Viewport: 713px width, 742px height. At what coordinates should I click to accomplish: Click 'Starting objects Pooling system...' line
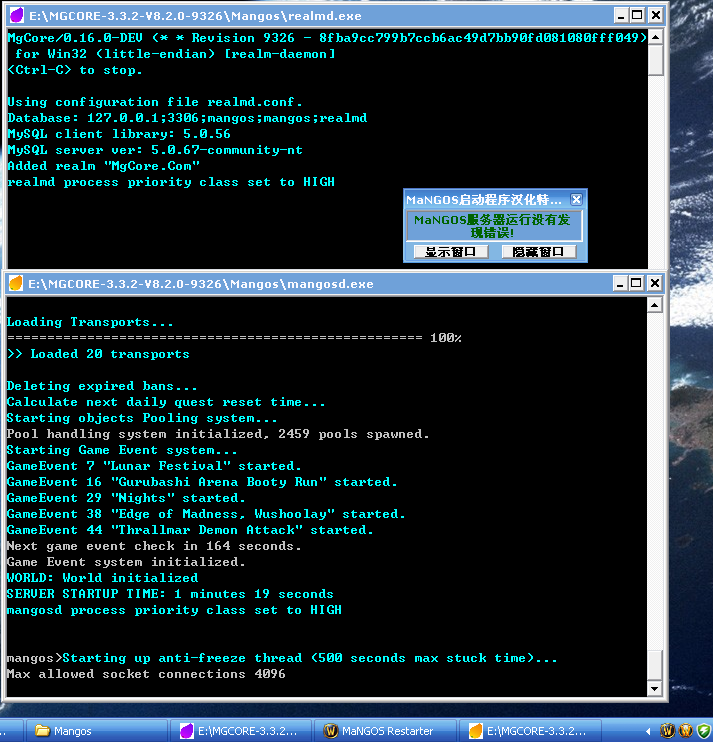coord(142,418)
